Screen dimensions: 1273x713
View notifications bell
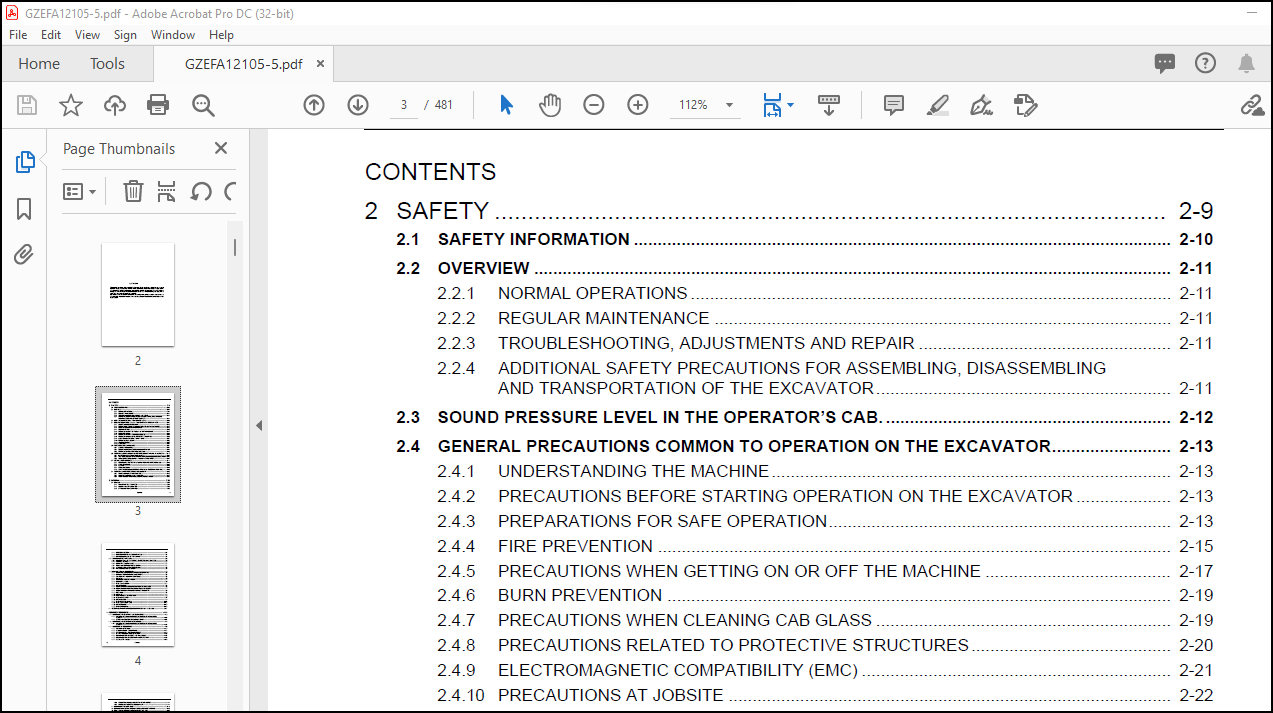click(1246, 63)
